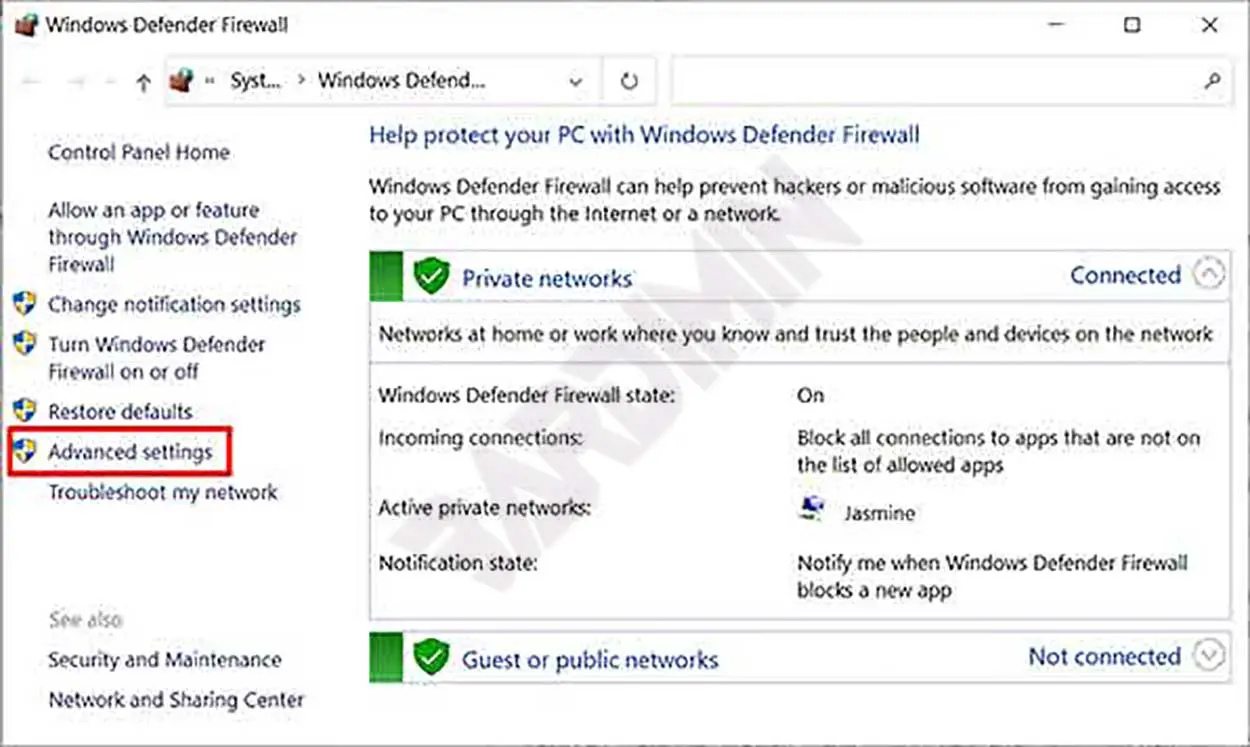
Task: Click the green shield beside Private networks
Action: coord(432,276)
